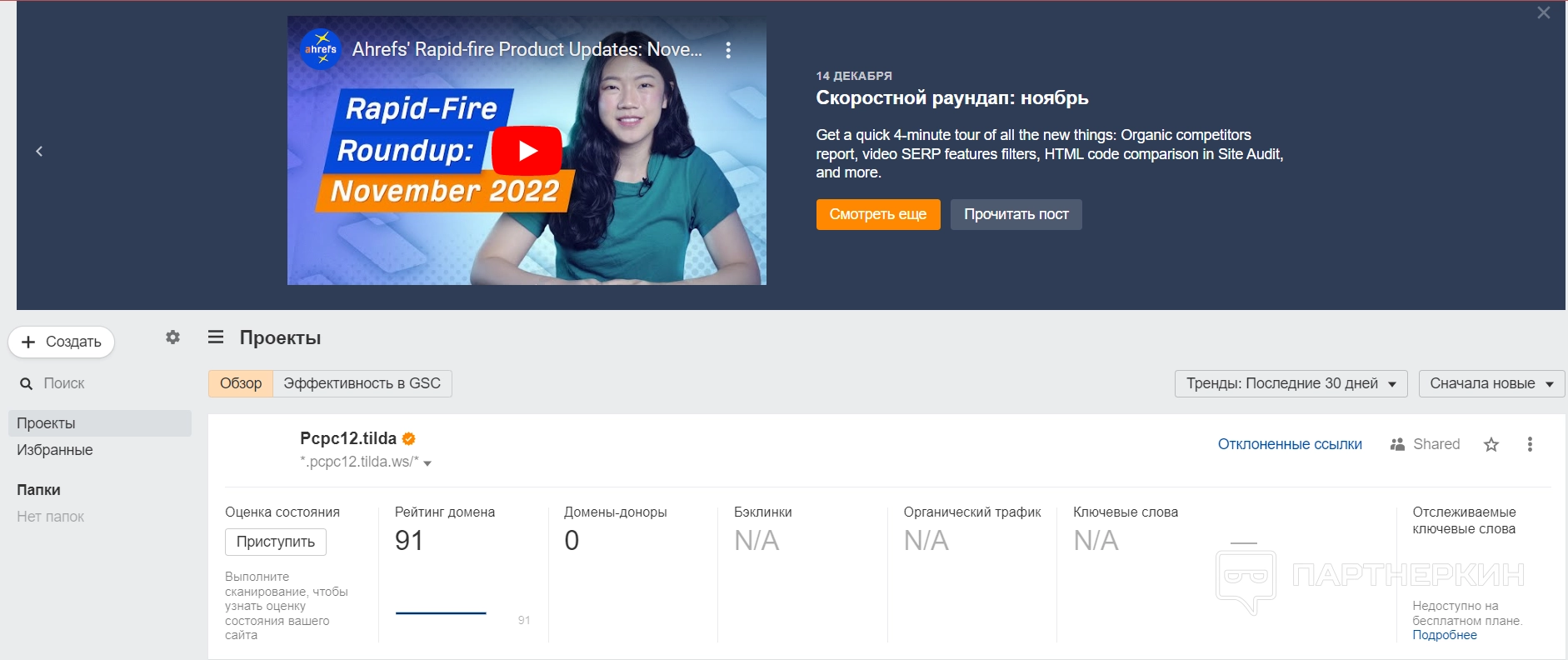
Task: Toggle the sidebar hamburger menu
Action: 216,337
